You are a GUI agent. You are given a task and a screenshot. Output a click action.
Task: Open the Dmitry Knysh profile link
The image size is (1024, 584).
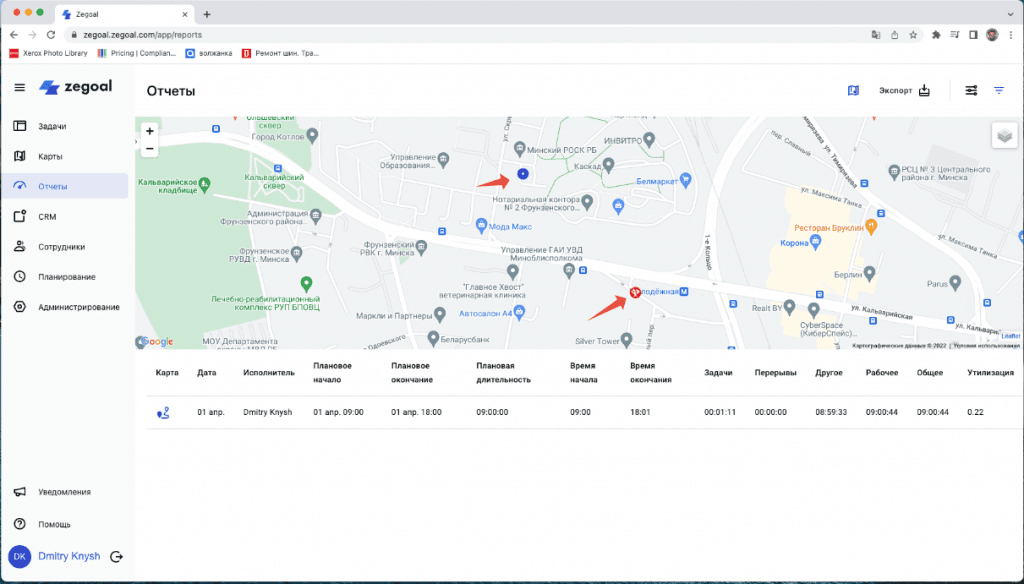point(69,556)
